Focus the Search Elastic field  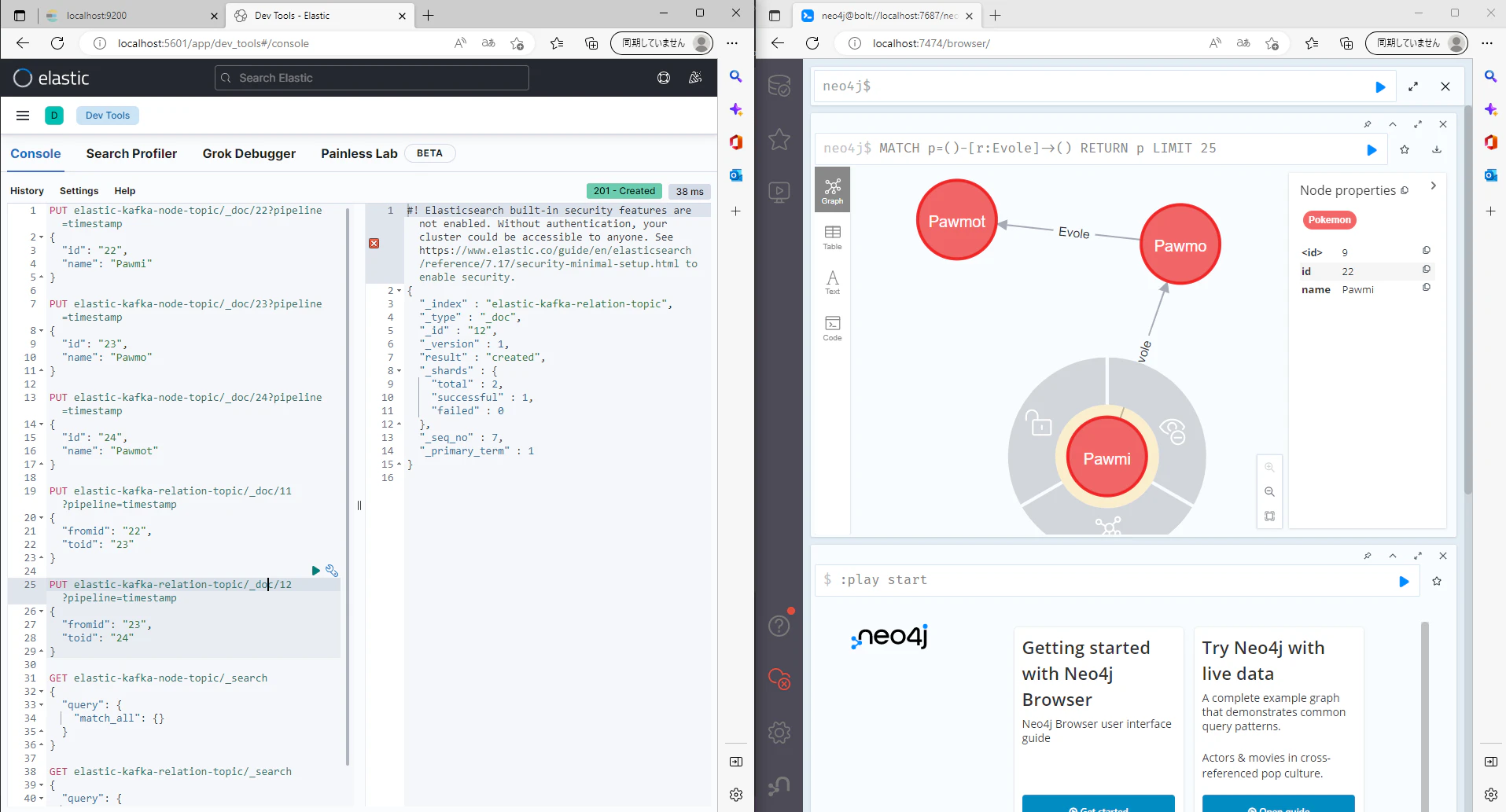[371, 78]
